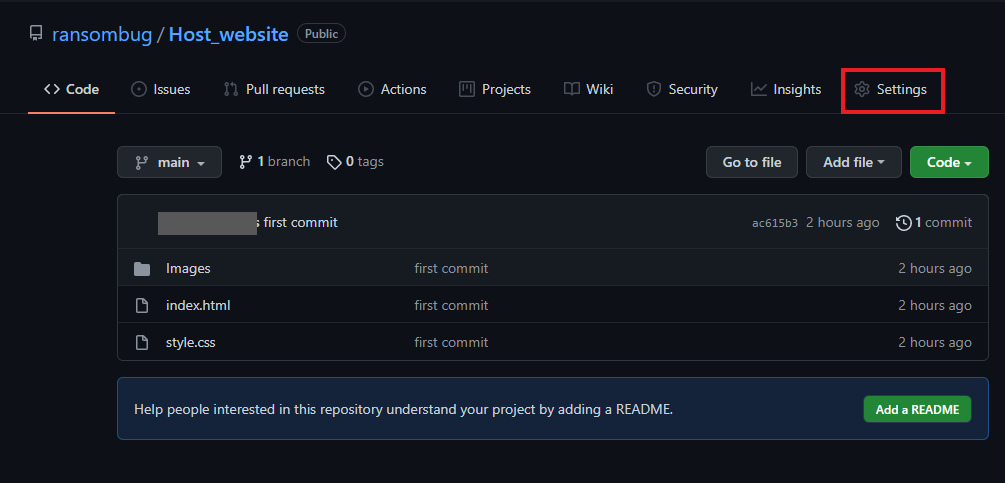1005x483 pixels.
Task: Click the tag icon next to tags
Action: pyautogui.click(x=334, y=162)
